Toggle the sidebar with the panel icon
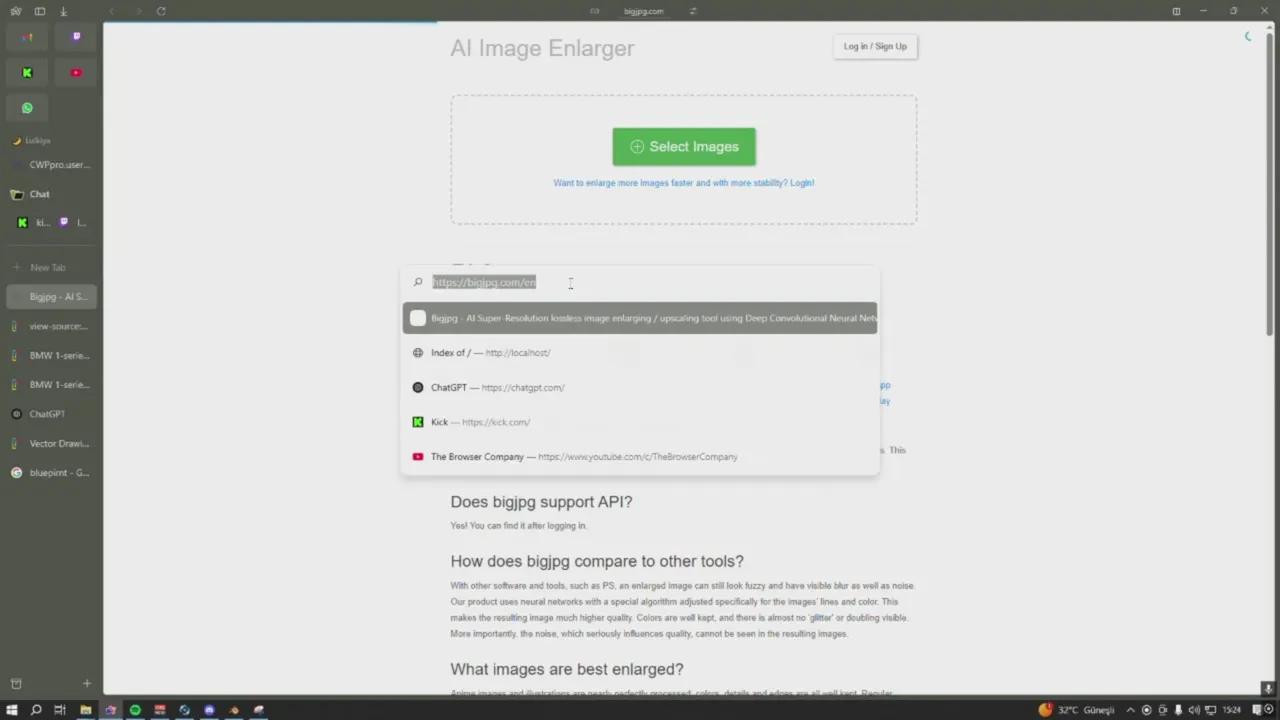The height and width of the screenshot is (720, 1280). click(40, 11)
